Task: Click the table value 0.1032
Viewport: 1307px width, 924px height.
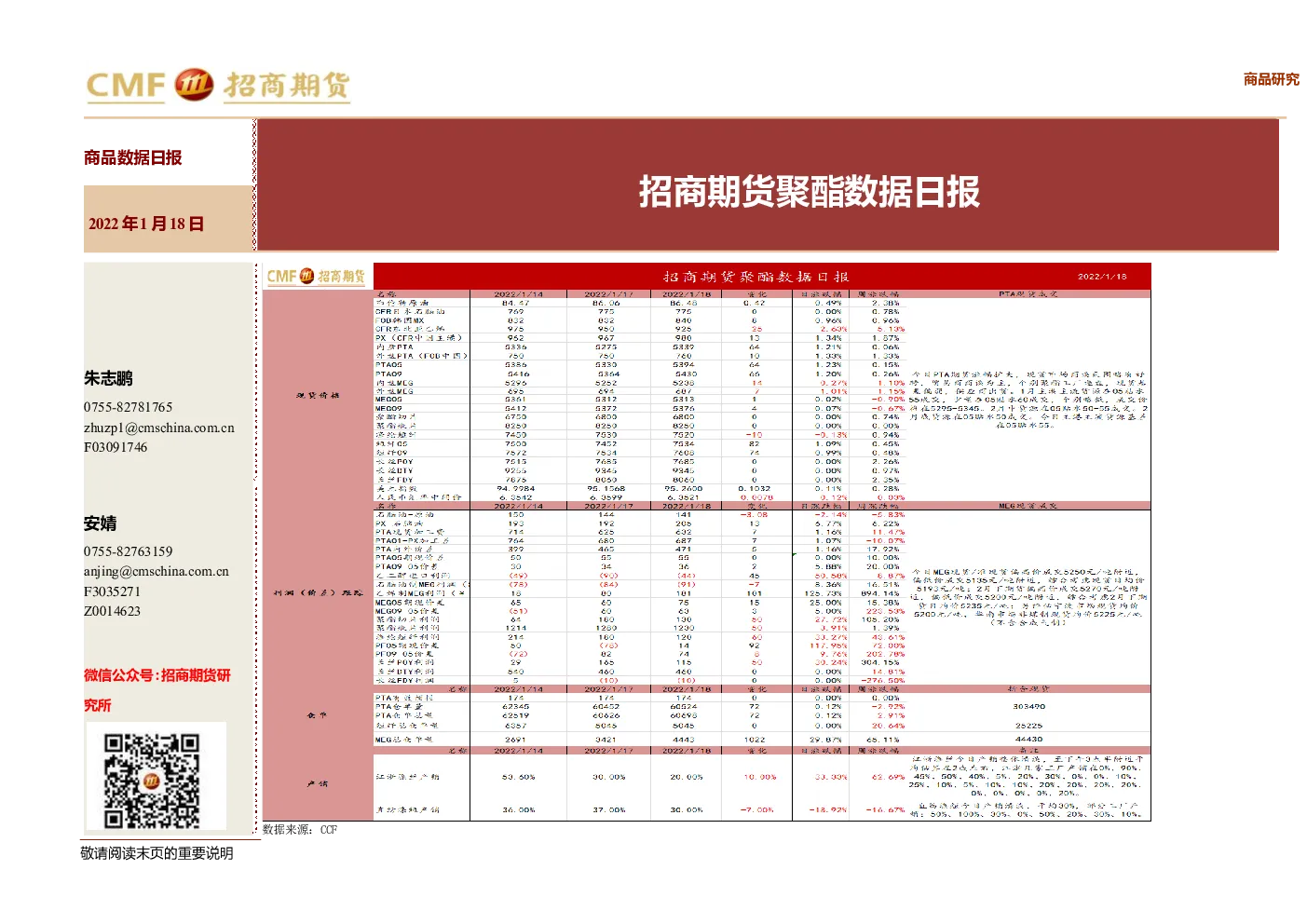Action: point(755,488)
